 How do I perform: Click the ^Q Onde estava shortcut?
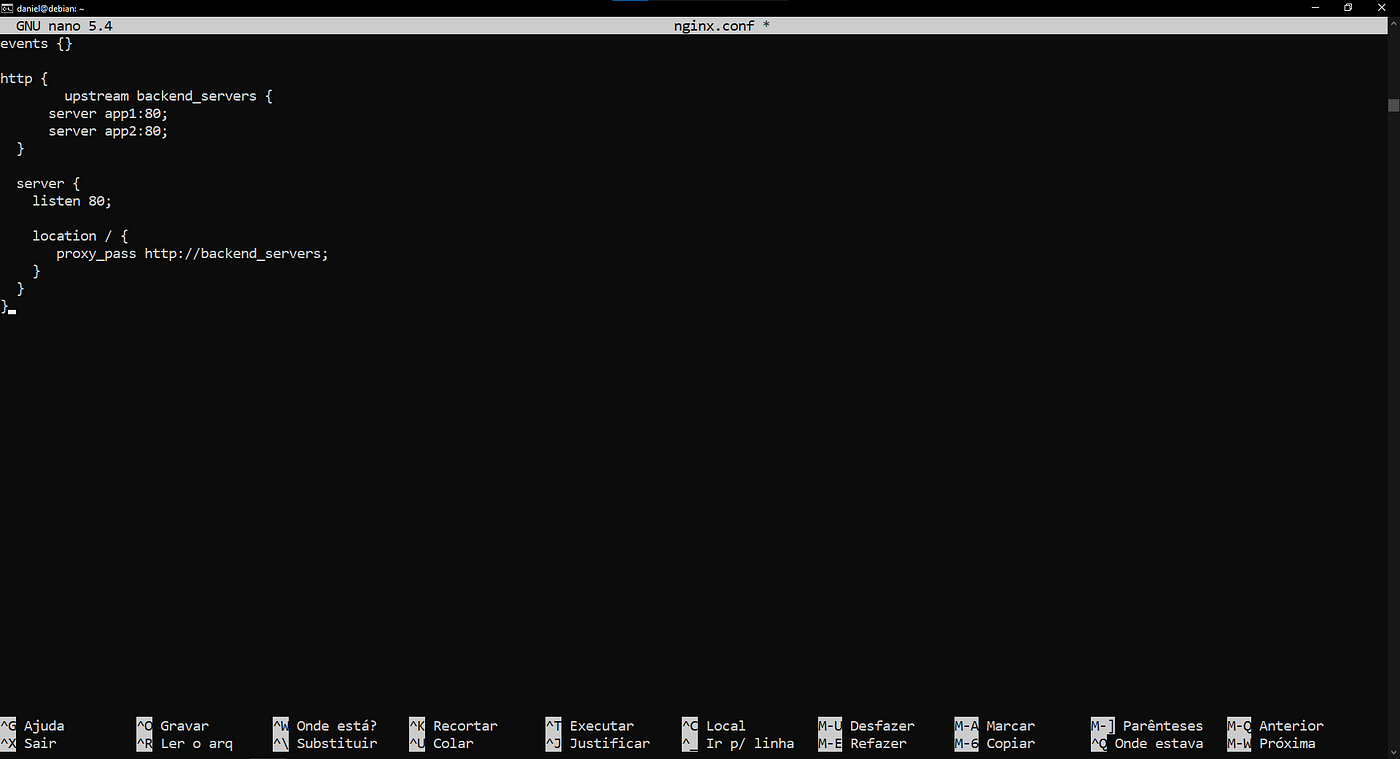coord(1147,743)
